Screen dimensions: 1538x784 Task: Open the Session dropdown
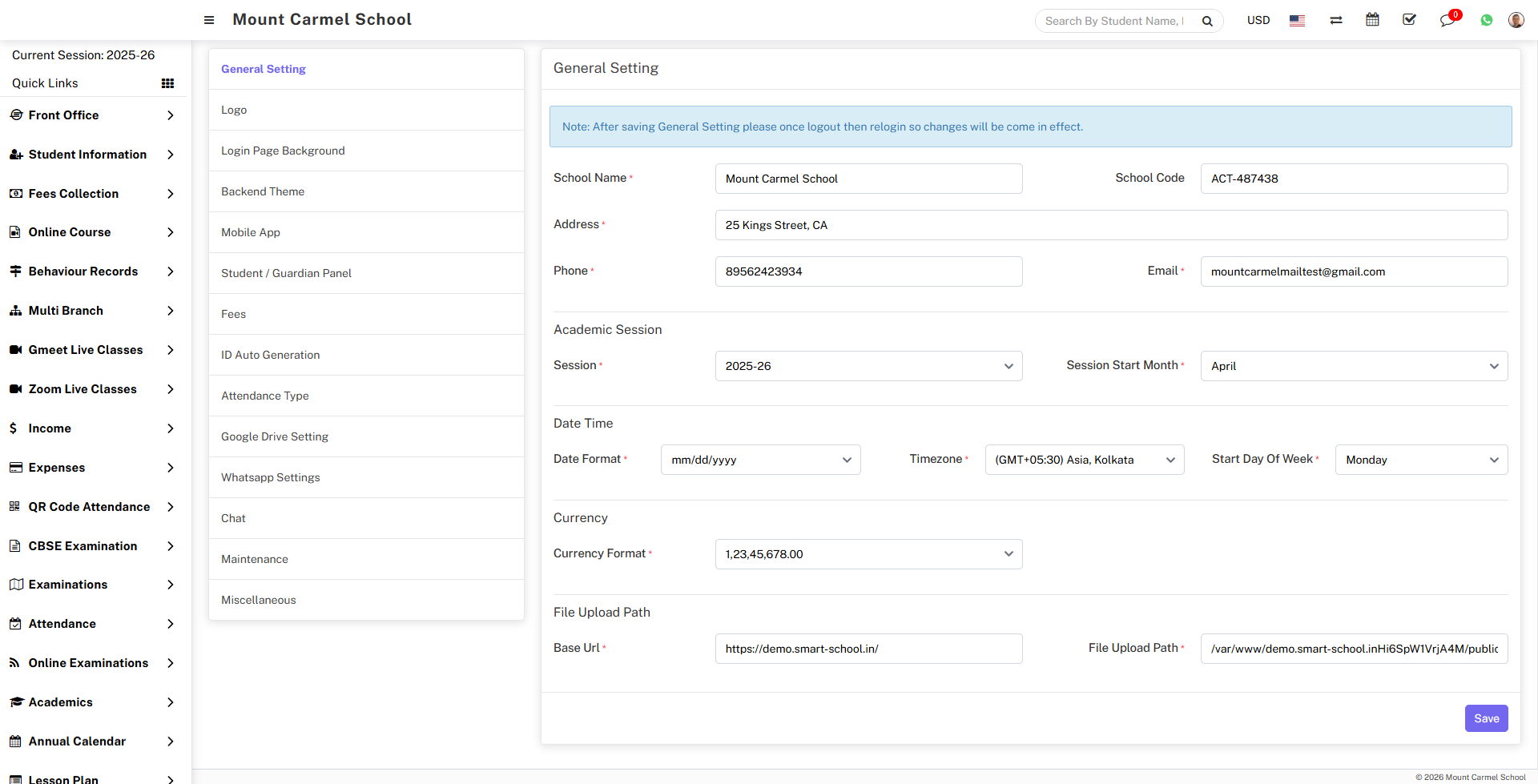click(868, 366)
